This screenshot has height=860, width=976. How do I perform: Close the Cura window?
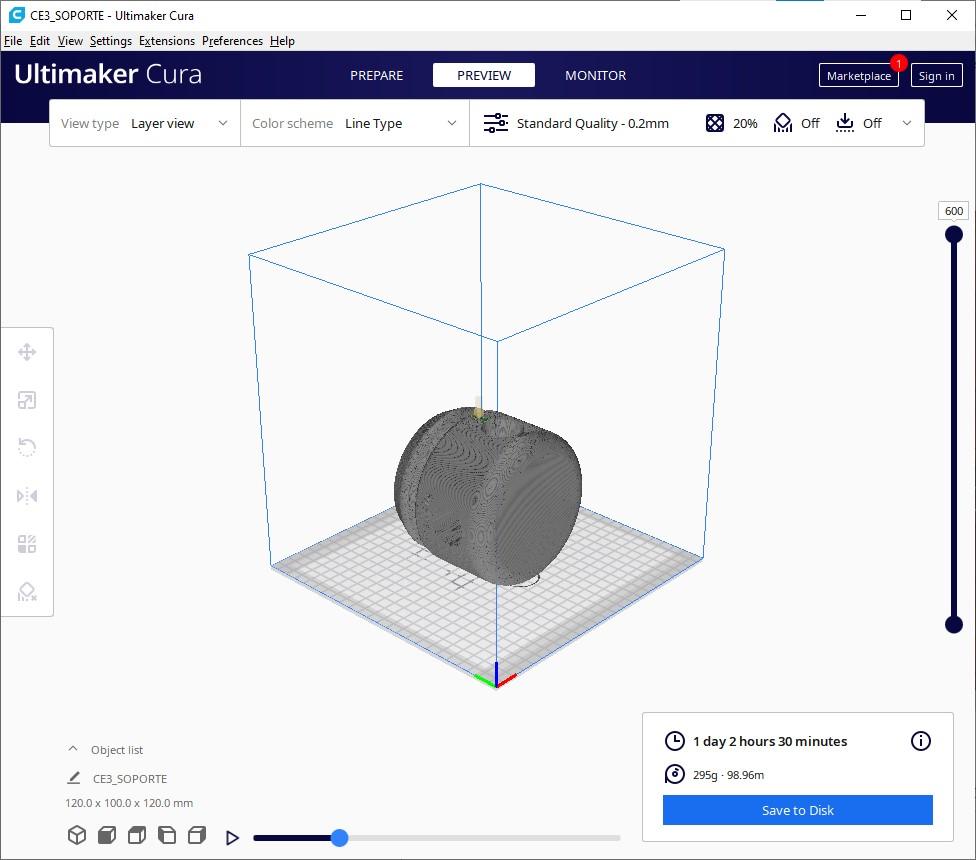[x=952, y=15]
